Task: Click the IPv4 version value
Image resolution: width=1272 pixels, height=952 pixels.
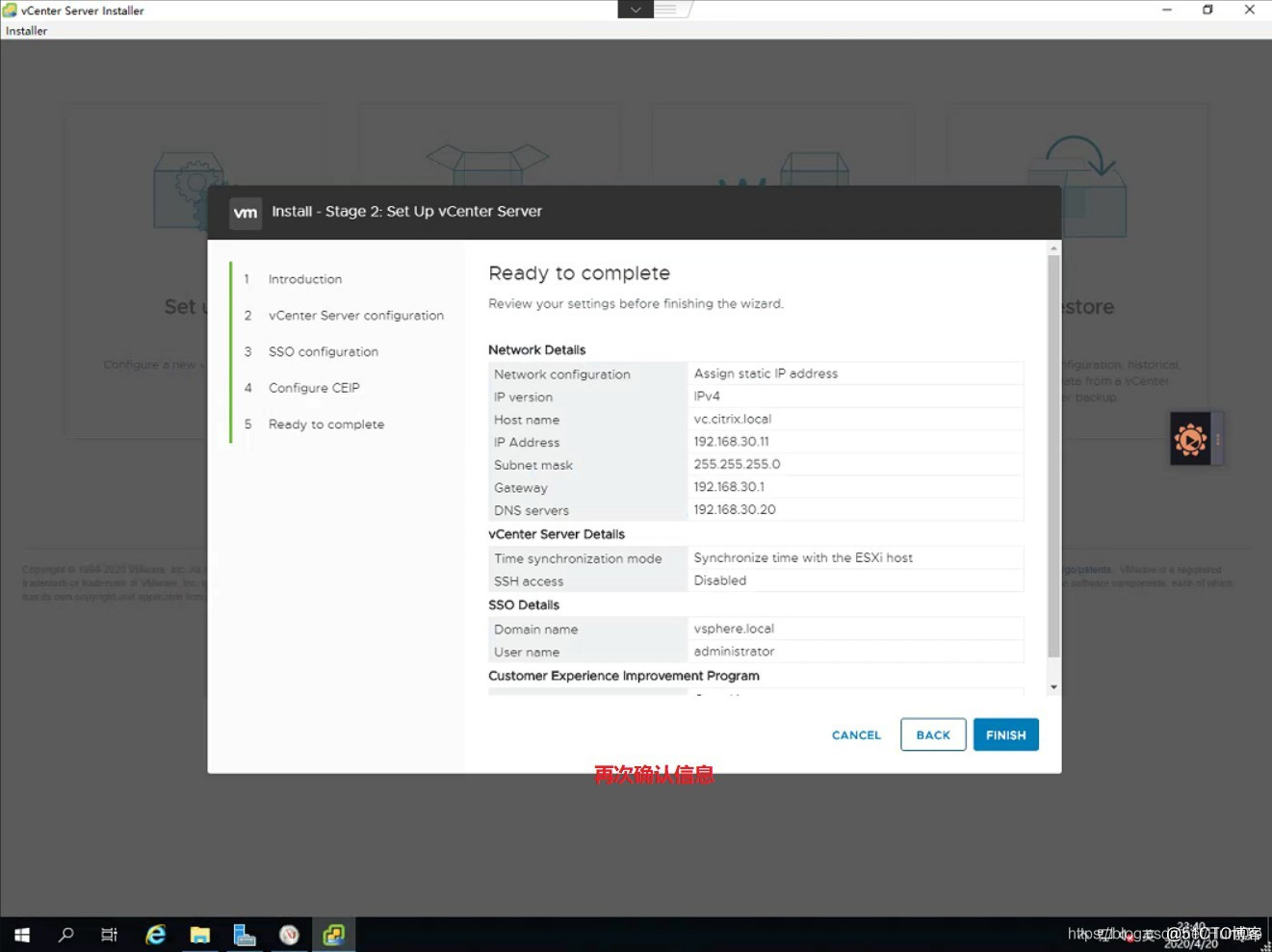Action: click(707, 396)
